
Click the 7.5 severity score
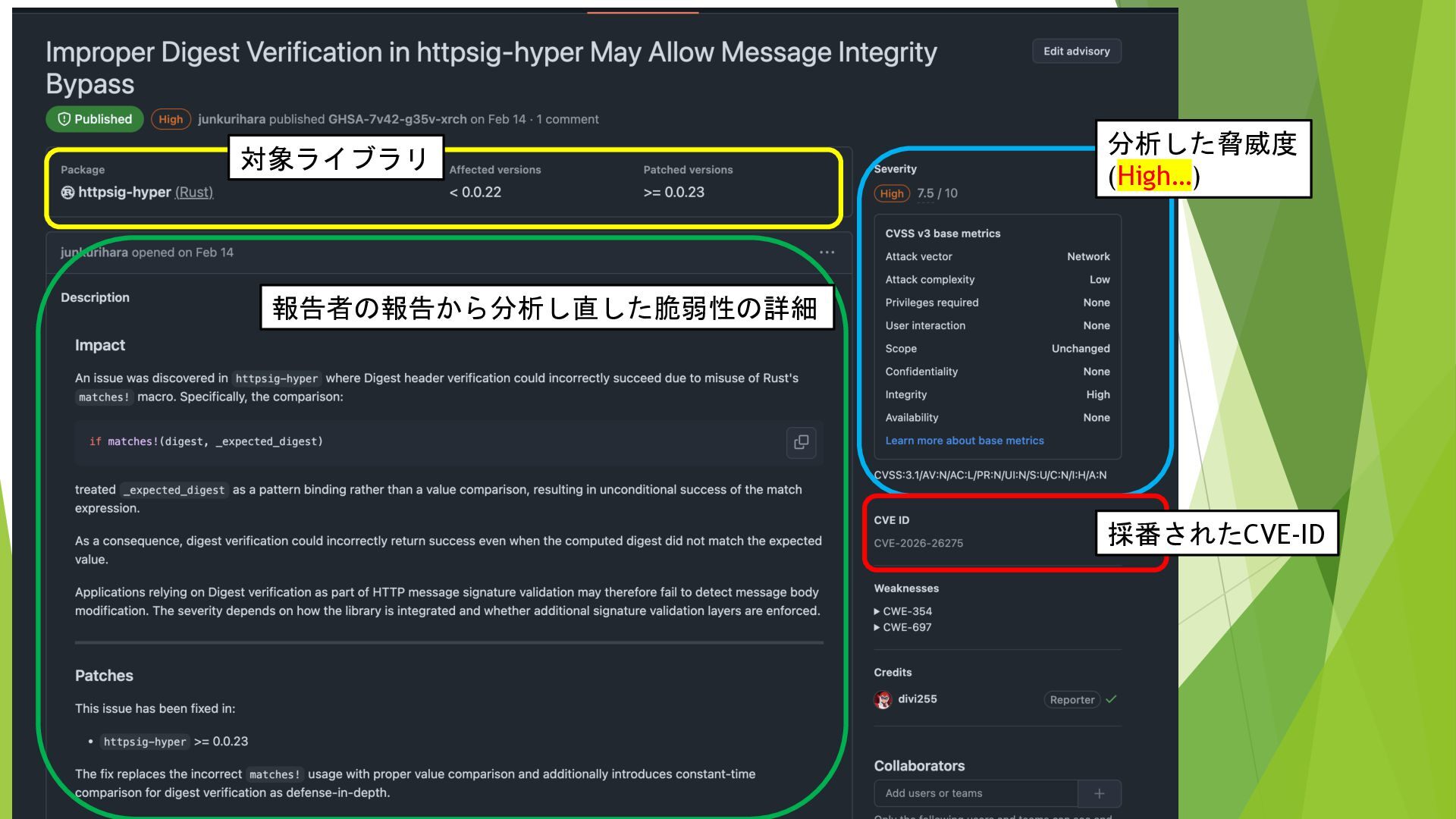pos(925,193)
